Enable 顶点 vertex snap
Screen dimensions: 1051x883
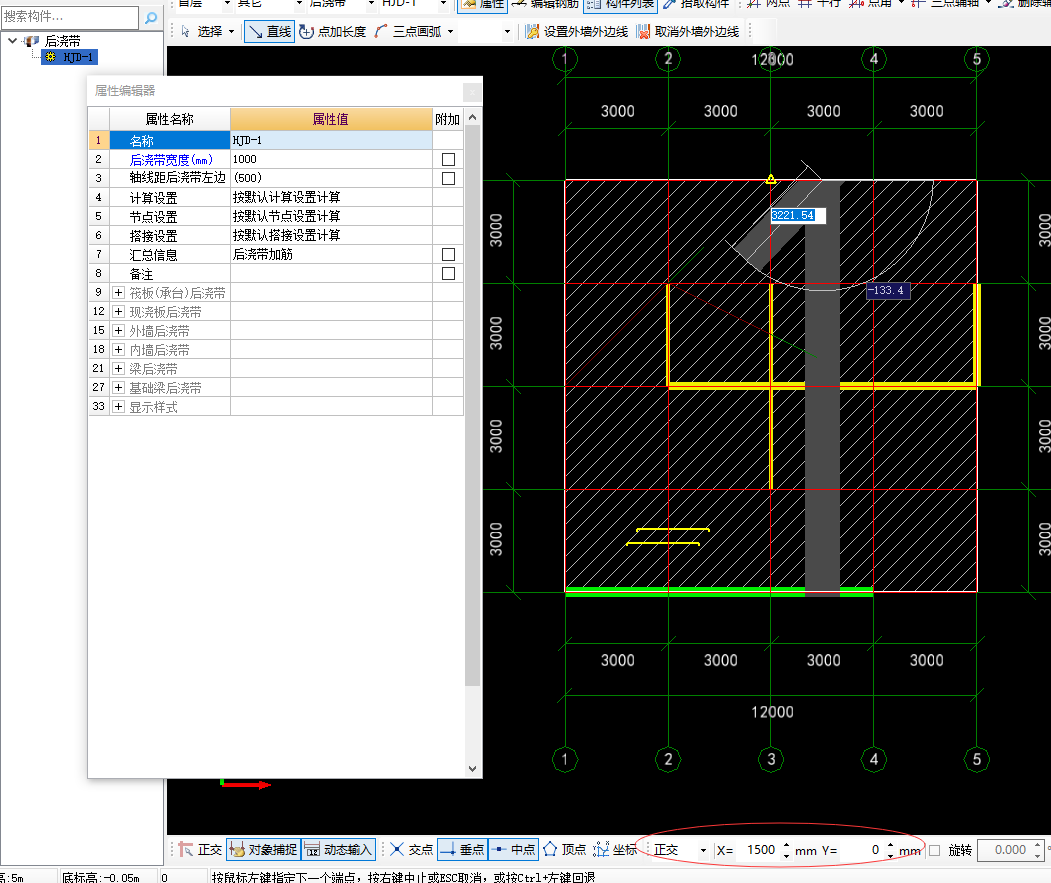click(x=564, y=849)
